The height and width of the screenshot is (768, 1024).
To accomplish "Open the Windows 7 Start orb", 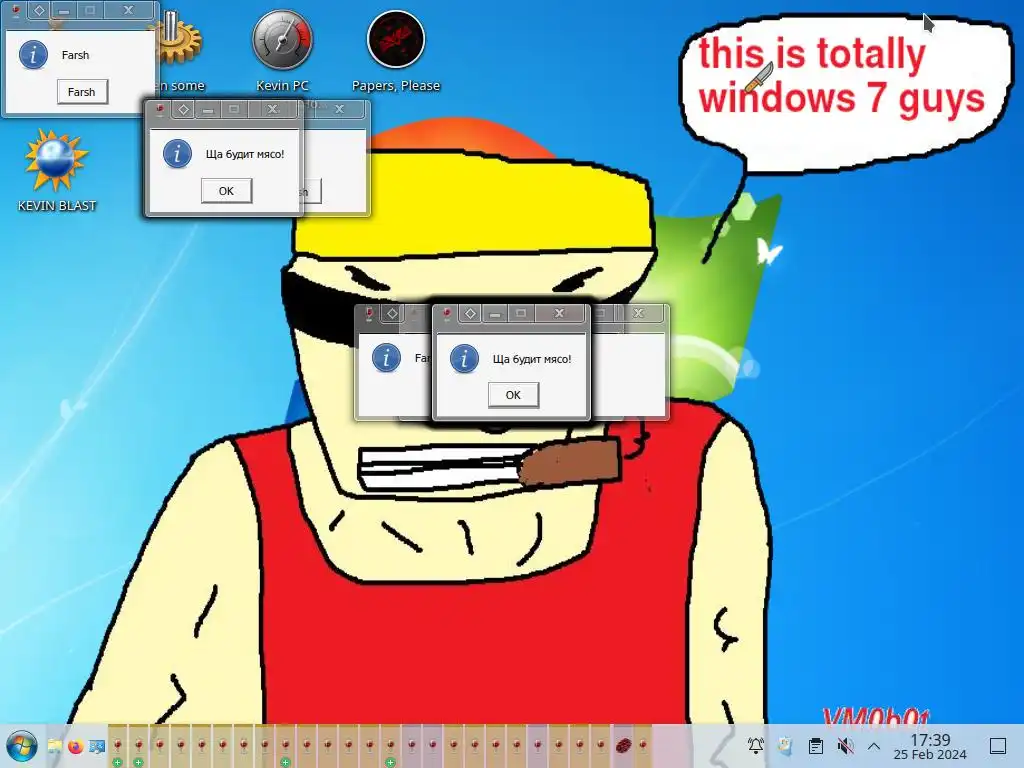I will [x=22, y=746].
